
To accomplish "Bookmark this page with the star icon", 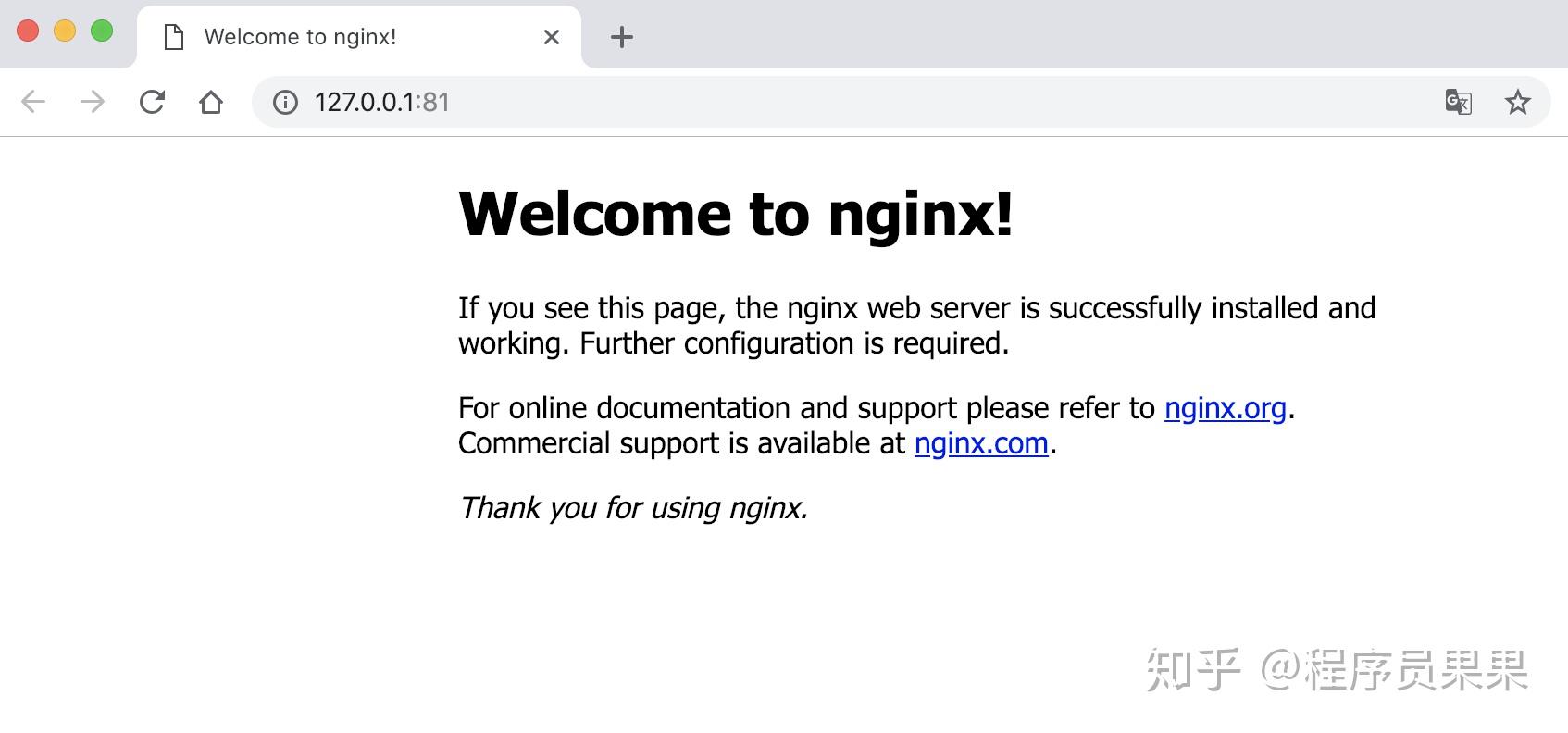I will pyautogui.click(x=1518, y=102).
